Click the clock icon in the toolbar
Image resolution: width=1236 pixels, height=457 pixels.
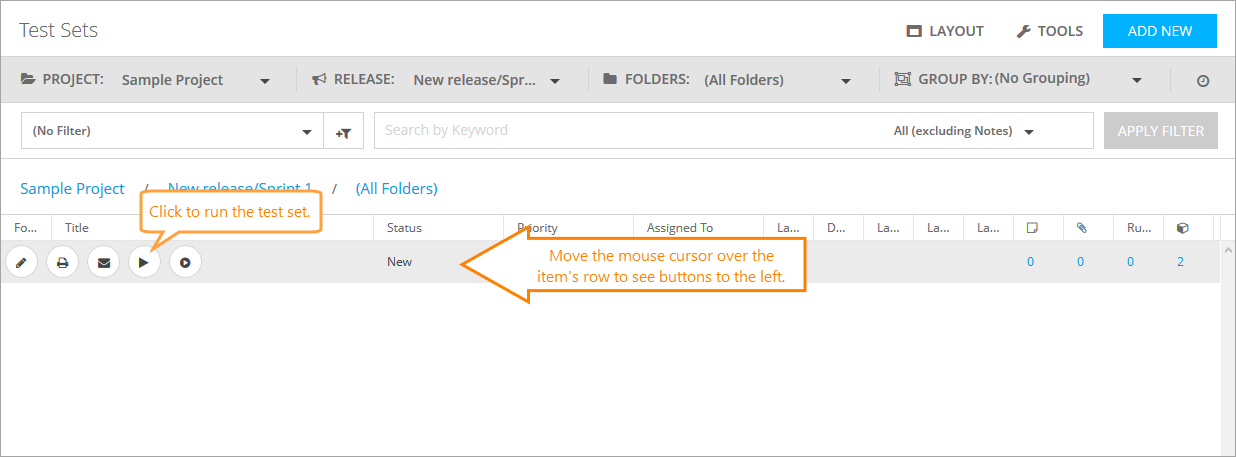(x=1203, y=81)
